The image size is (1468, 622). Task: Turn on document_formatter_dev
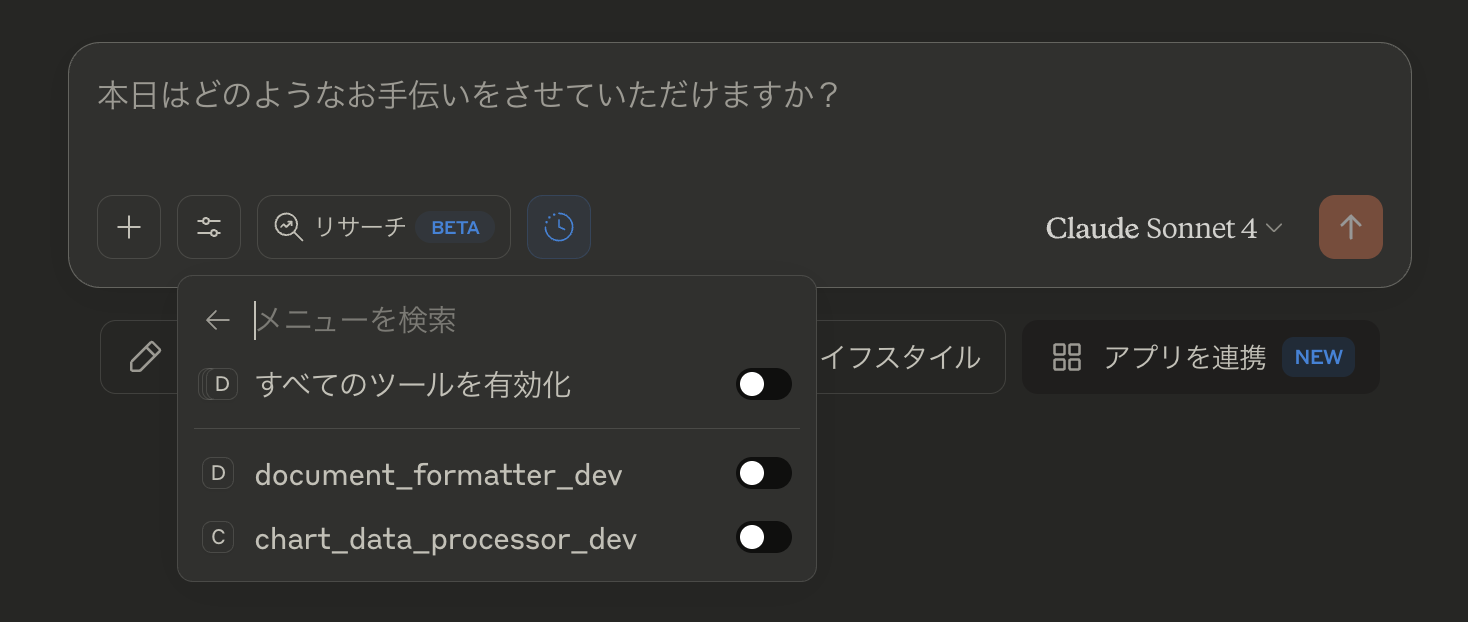(764, 473)
